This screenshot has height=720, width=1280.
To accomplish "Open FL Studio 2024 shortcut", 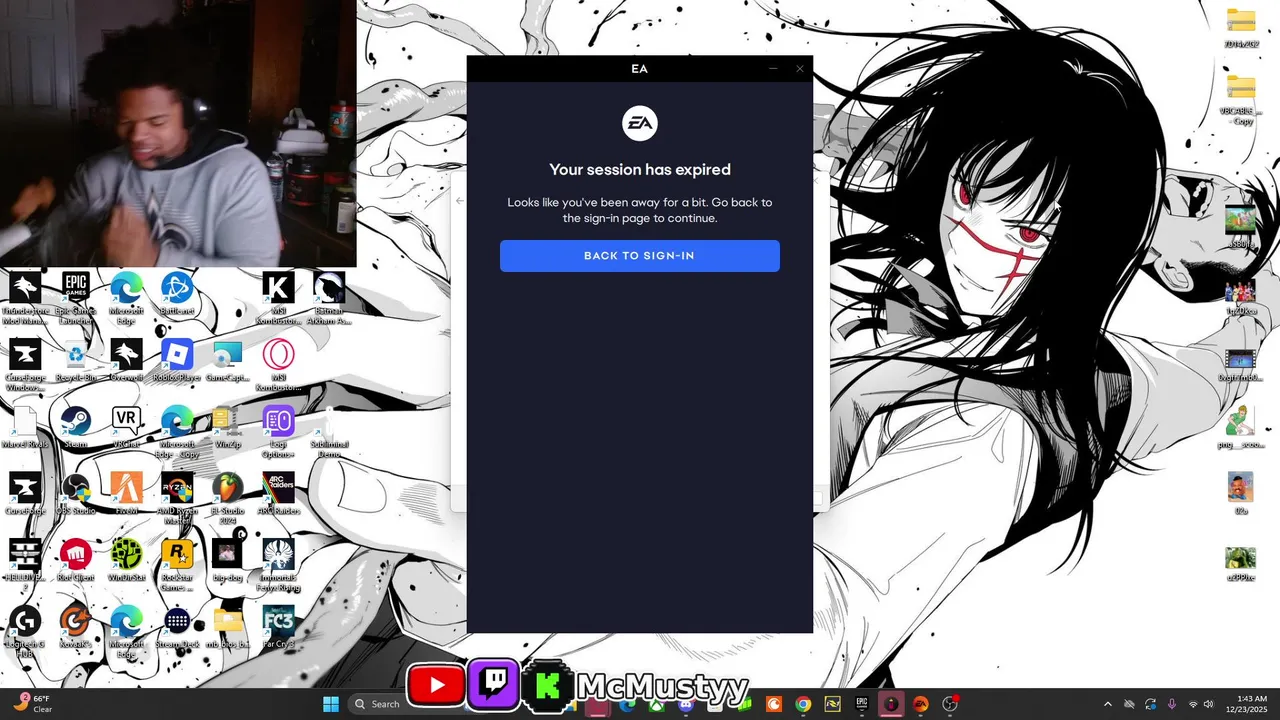I will coord(227,499).
